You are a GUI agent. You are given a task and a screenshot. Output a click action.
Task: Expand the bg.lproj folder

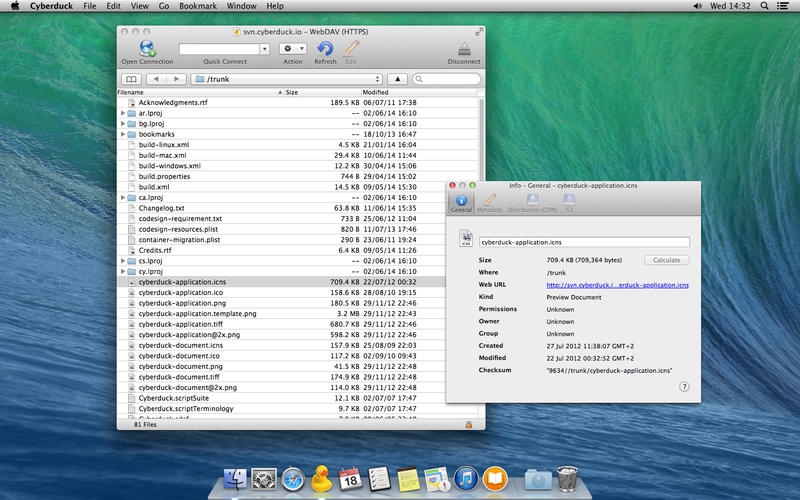click(x=123, y=123)
